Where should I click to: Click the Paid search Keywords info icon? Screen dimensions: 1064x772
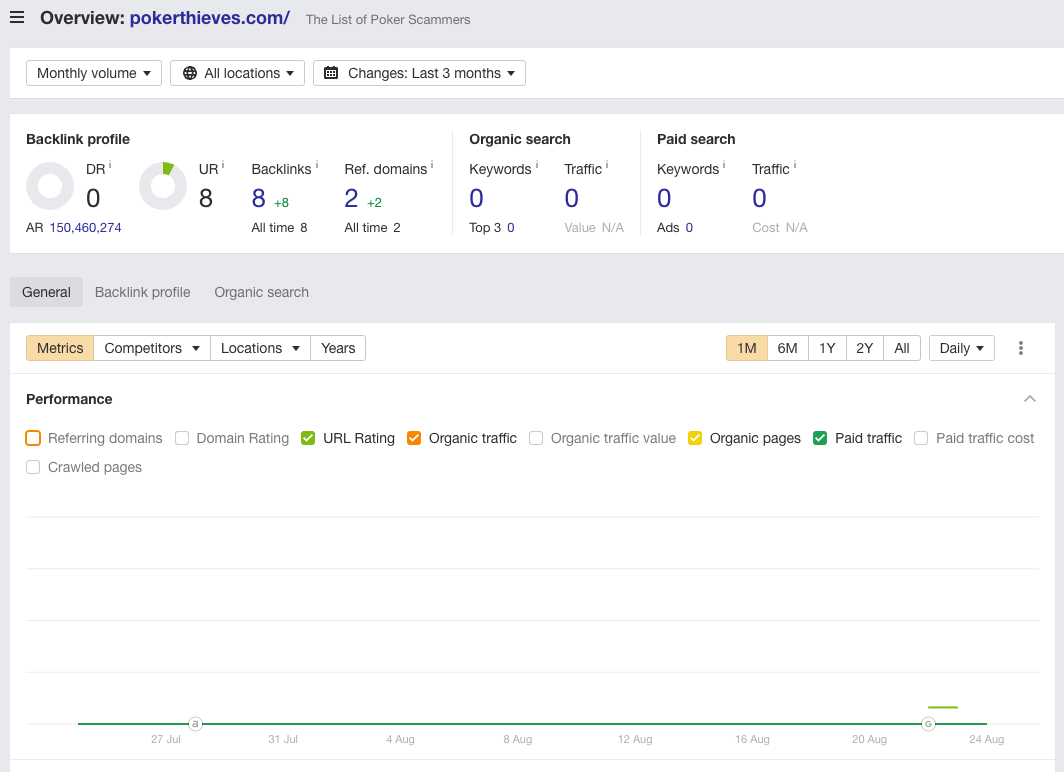click(x=724, y=165)
